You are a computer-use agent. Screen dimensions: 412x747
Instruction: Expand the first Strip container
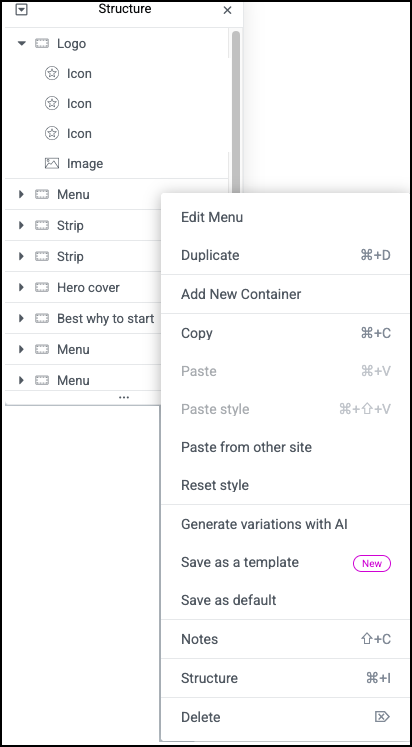(x=21, y=225)
